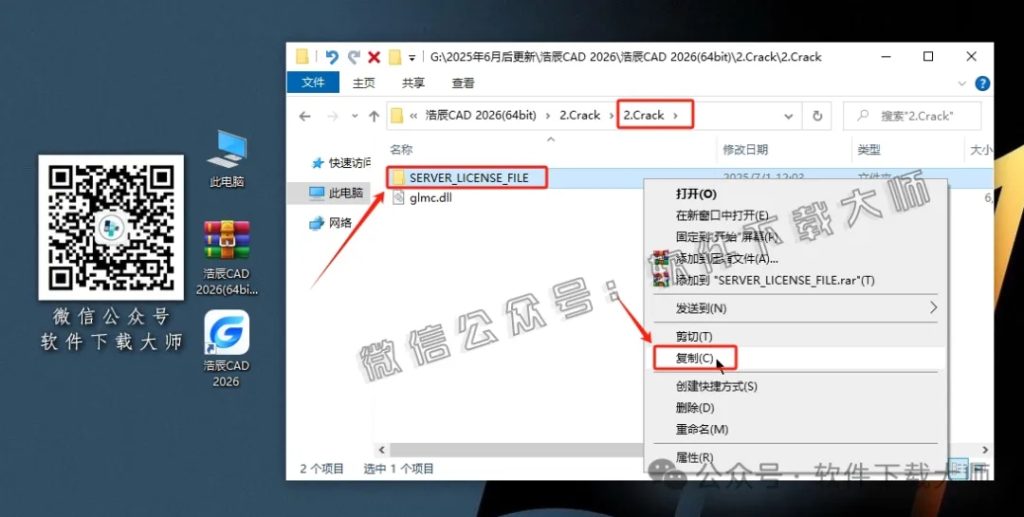Launch 浩辰CAD 2026 desktop shortcut

click(226, 349)
